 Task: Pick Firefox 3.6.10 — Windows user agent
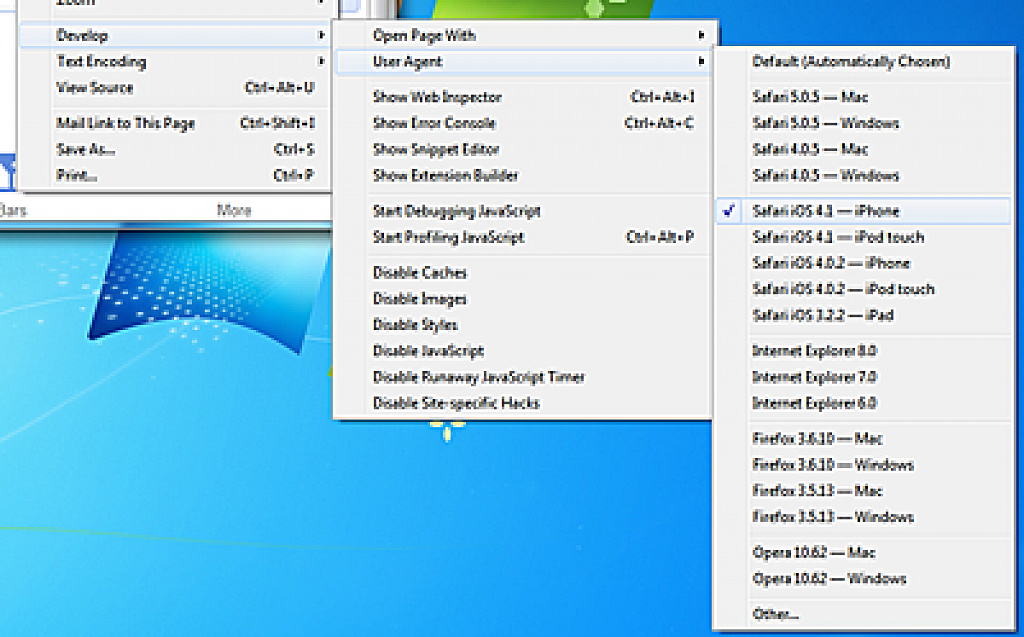(x=863, y=465)
